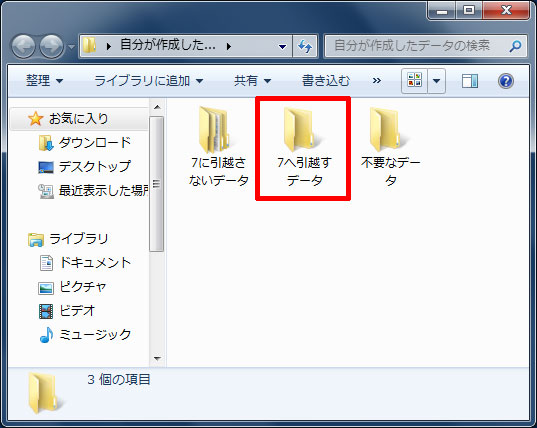Click navigation pane scrollbar down arrow
537x428 pixels.
tap(157, 358)
